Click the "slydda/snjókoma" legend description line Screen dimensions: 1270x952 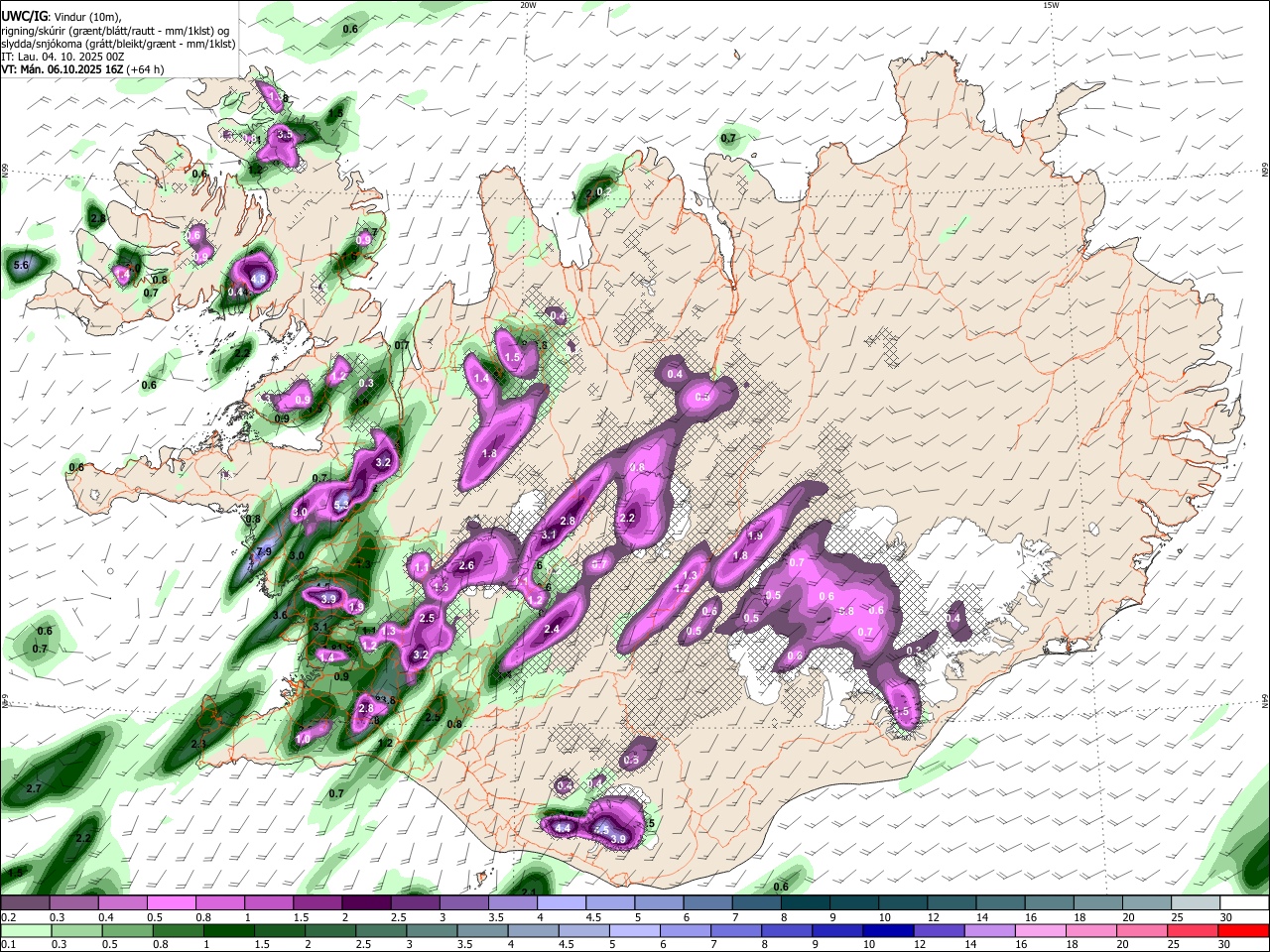(x=118, y=44)
